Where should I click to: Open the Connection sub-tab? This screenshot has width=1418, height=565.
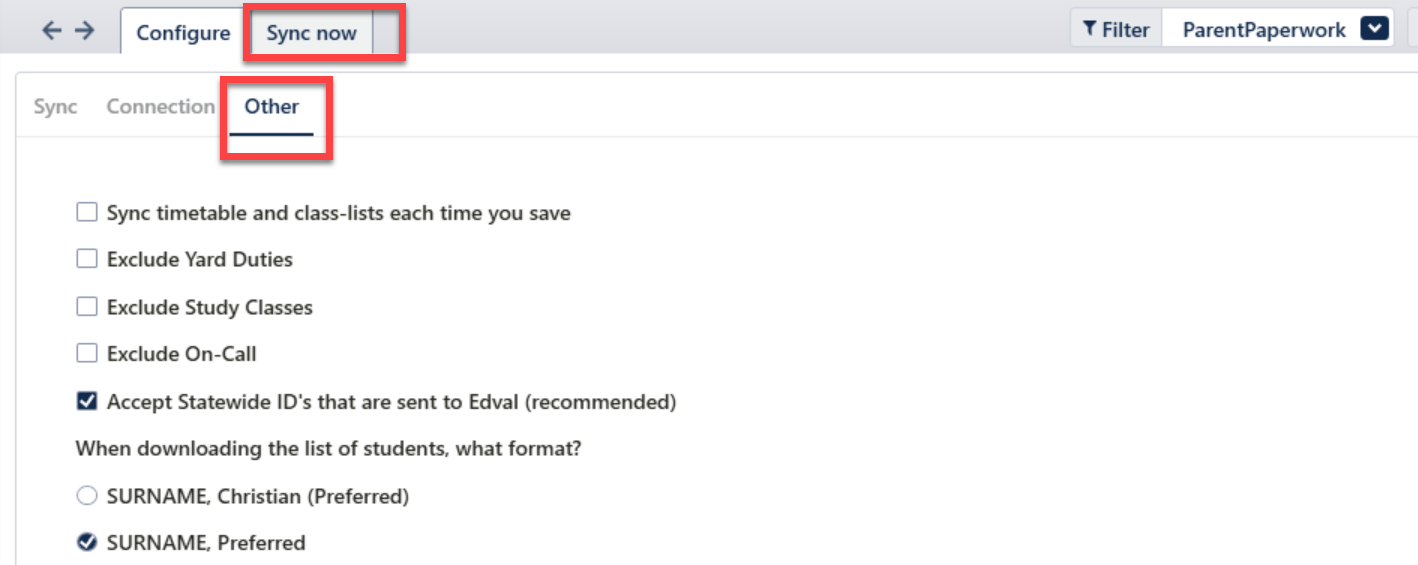pyautogui.click(x=160, y=107)
